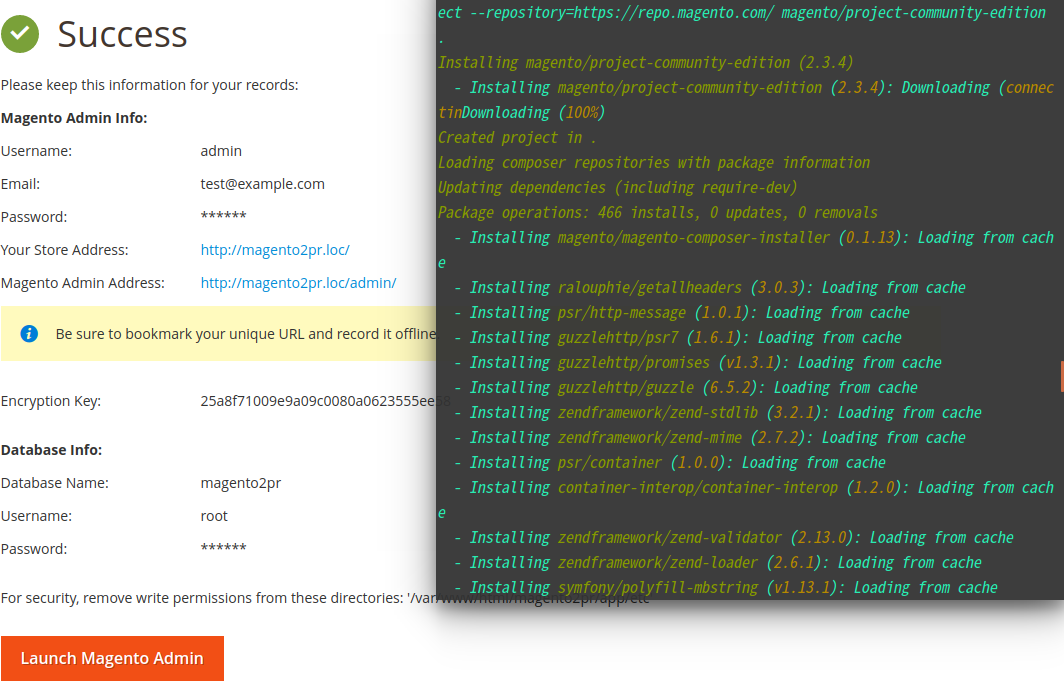Open the Magento admin address link
Viewport: 1064px width, 685px height.
(298, 283)
